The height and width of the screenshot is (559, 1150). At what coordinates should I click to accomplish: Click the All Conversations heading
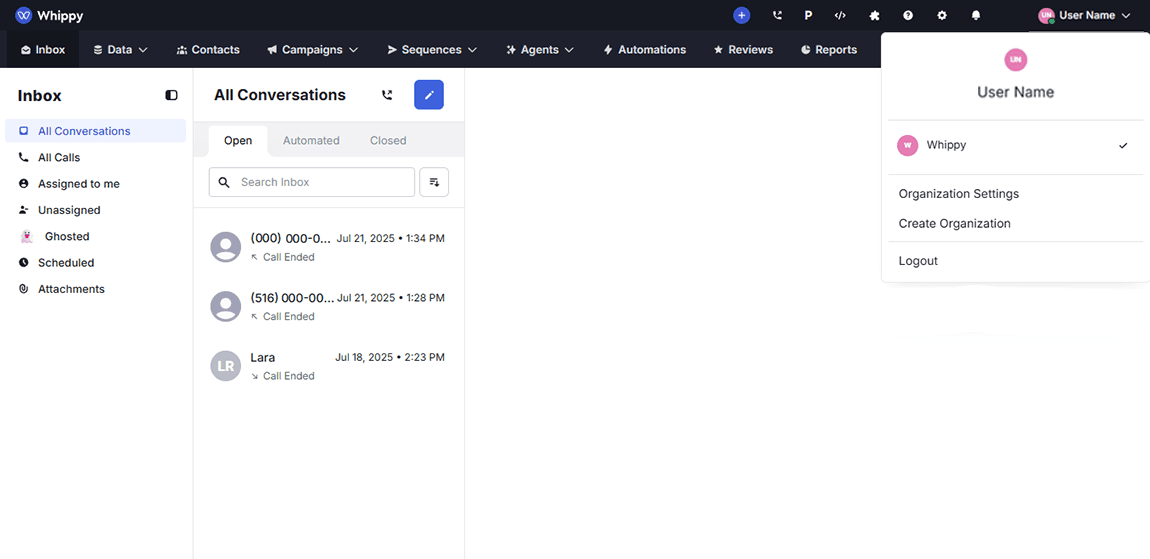point(279,95)
